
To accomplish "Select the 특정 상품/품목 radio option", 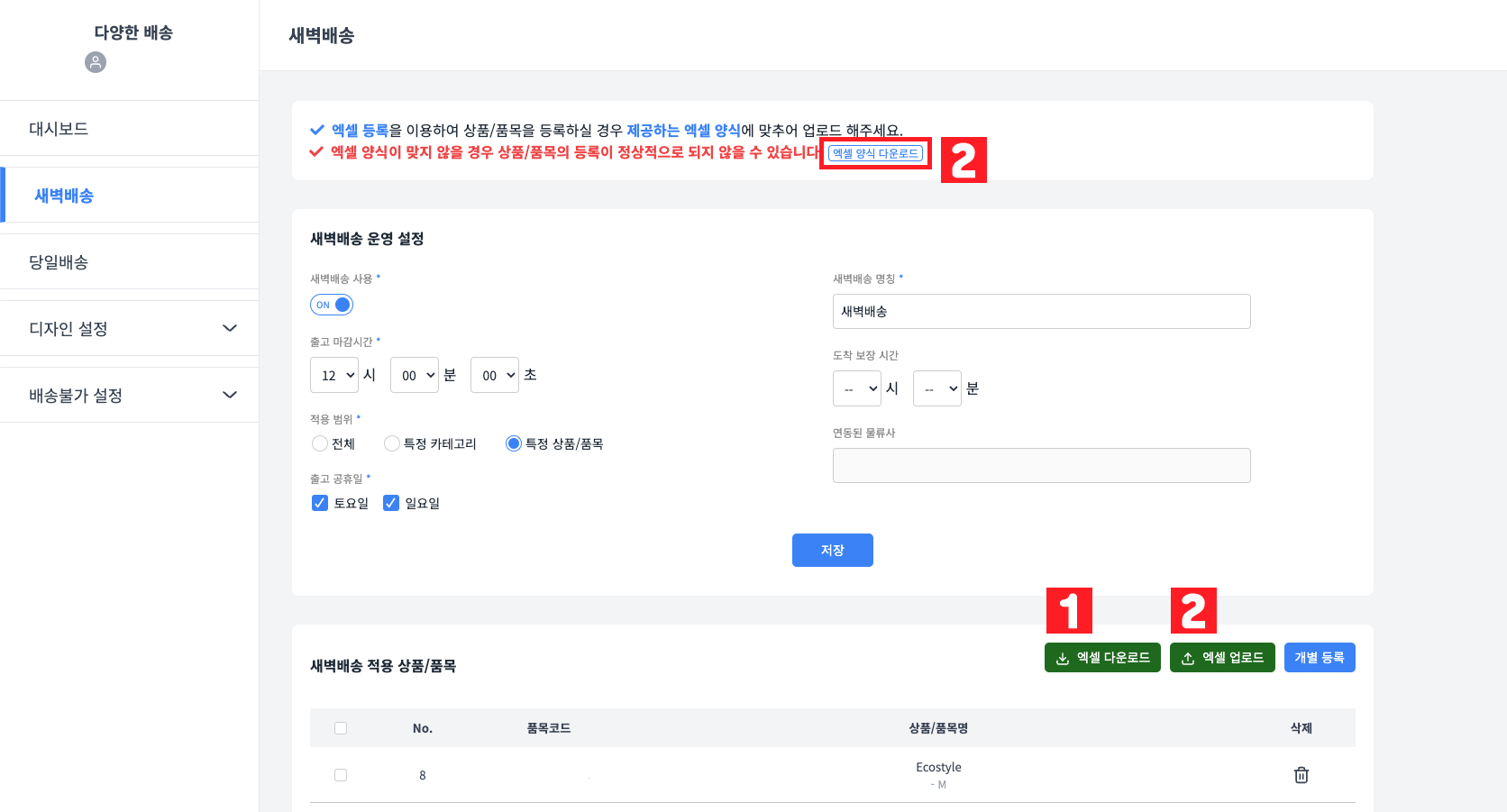I will (x=514, y=443).
